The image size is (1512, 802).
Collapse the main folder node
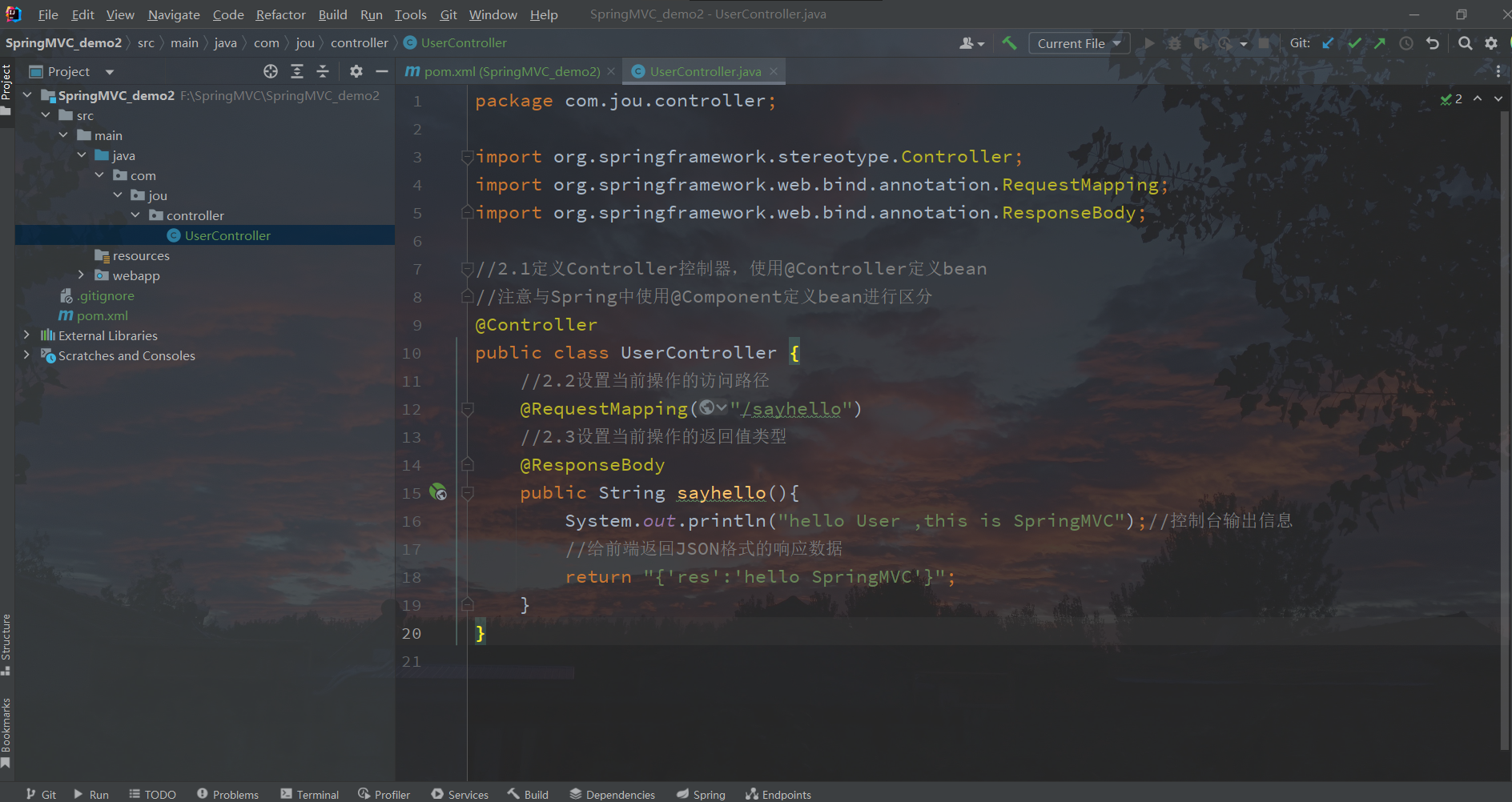[x=63, y=135]
